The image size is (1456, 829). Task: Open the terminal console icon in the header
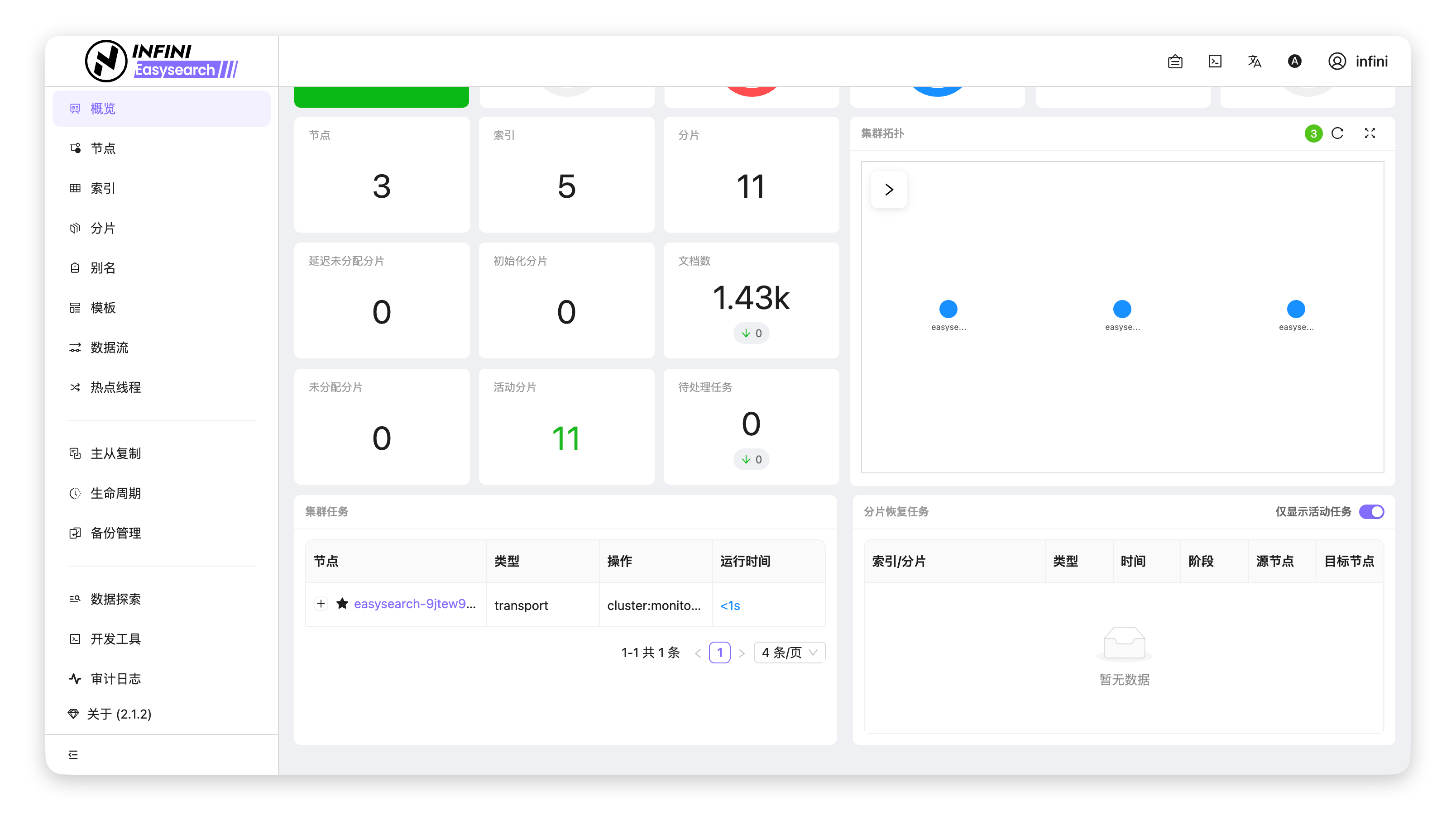pyautogui.click(x=1215, y=62)
